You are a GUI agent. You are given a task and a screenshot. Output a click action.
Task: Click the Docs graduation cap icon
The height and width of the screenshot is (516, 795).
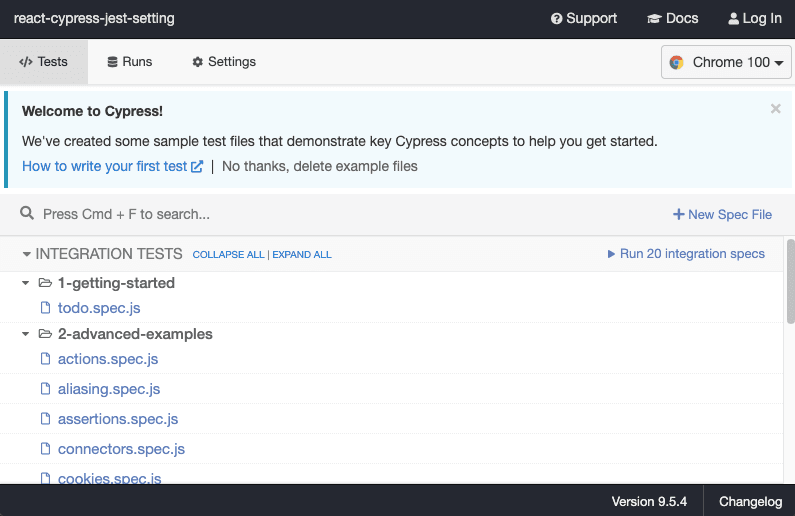pos(655,19)
